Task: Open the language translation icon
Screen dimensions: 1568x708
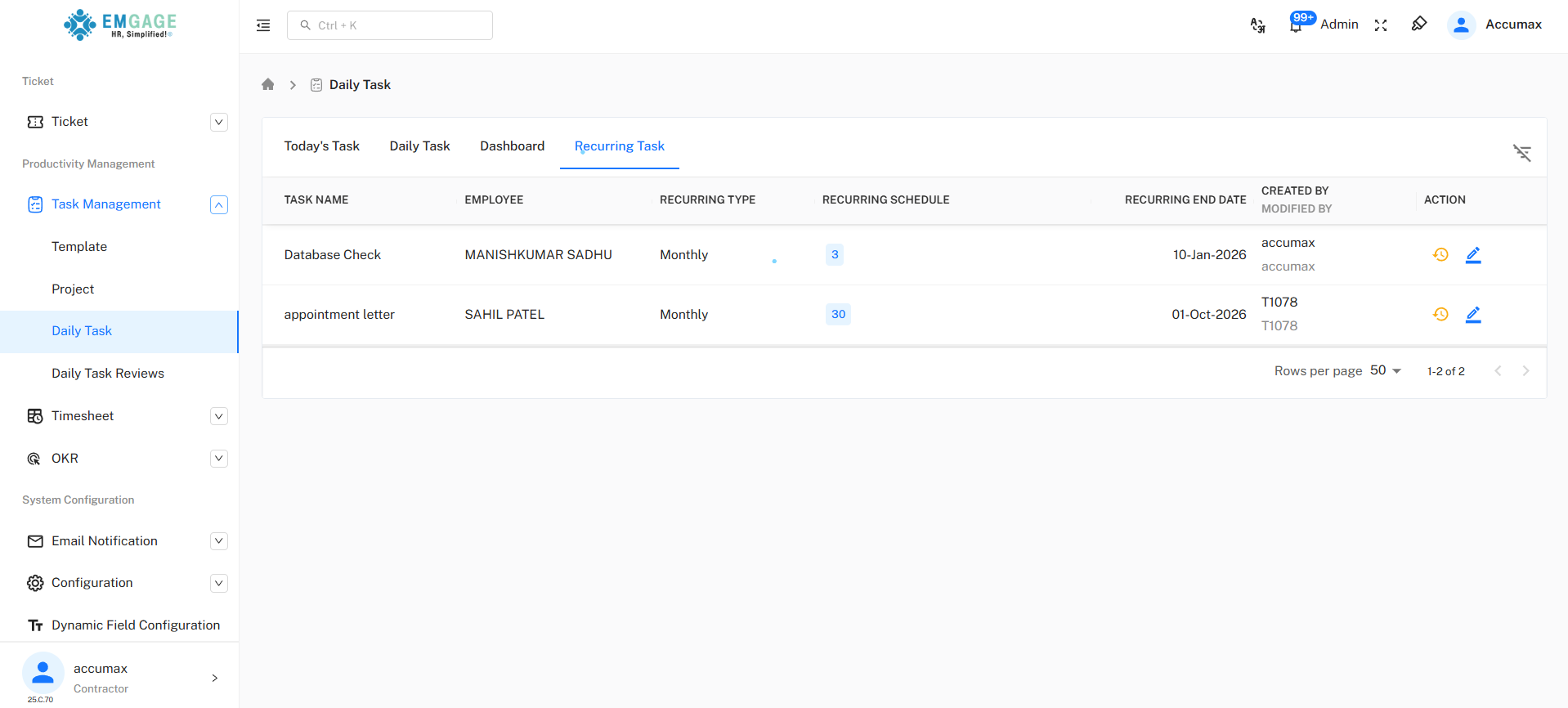Action: coord(1257,25)
